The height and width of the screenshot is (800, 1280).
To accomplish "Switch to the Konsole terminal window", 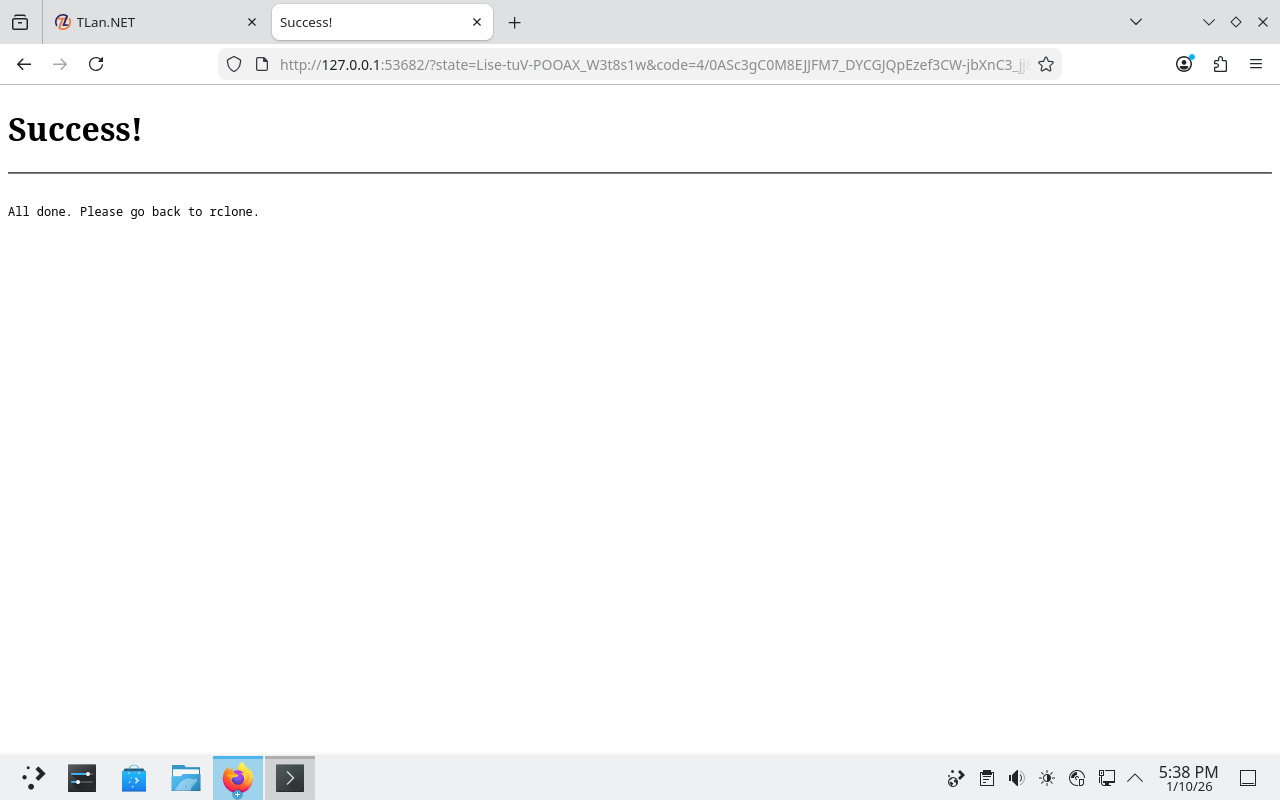I will click(x=290, y=778).
